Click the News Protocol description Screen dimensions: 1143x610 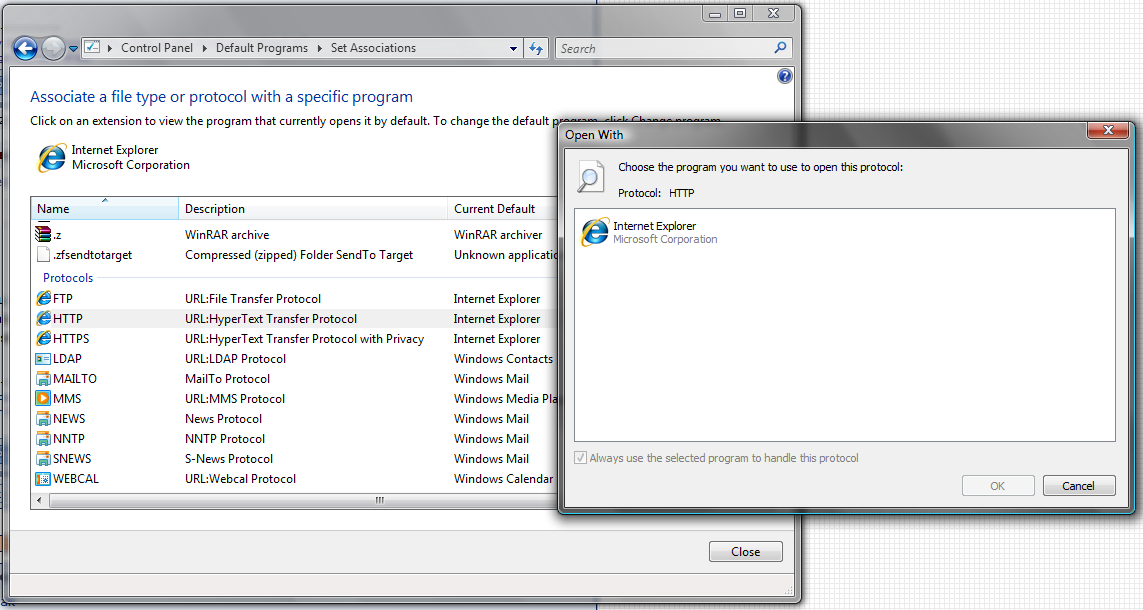[x=223, y=419]
